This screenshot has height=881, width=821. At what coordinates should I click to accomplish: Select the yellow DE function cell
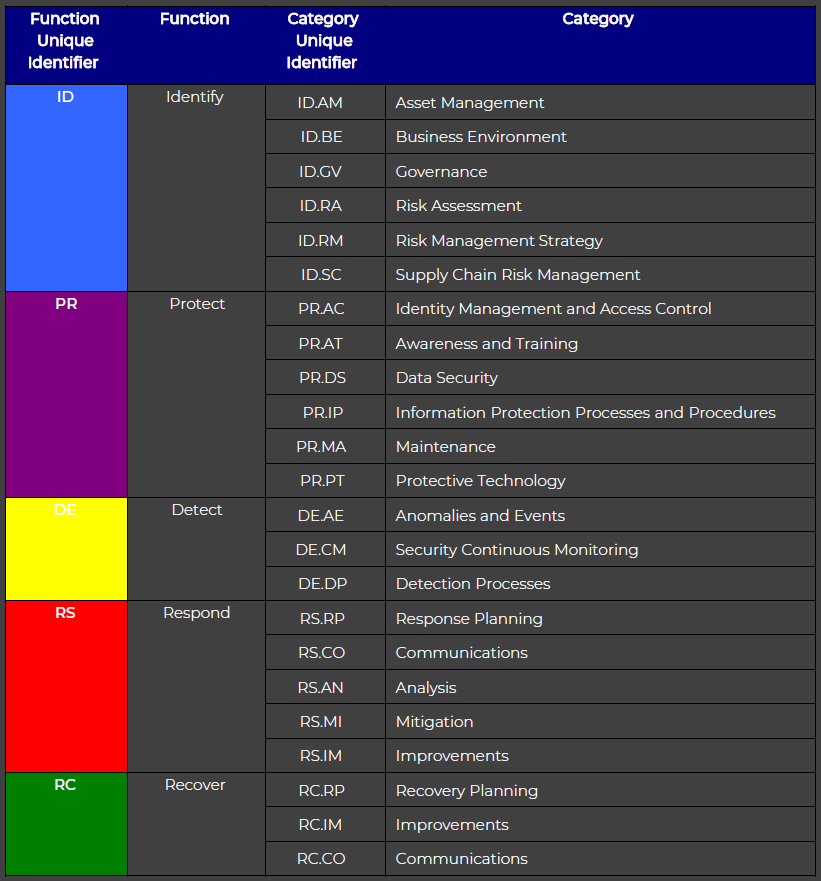point(66,549)
